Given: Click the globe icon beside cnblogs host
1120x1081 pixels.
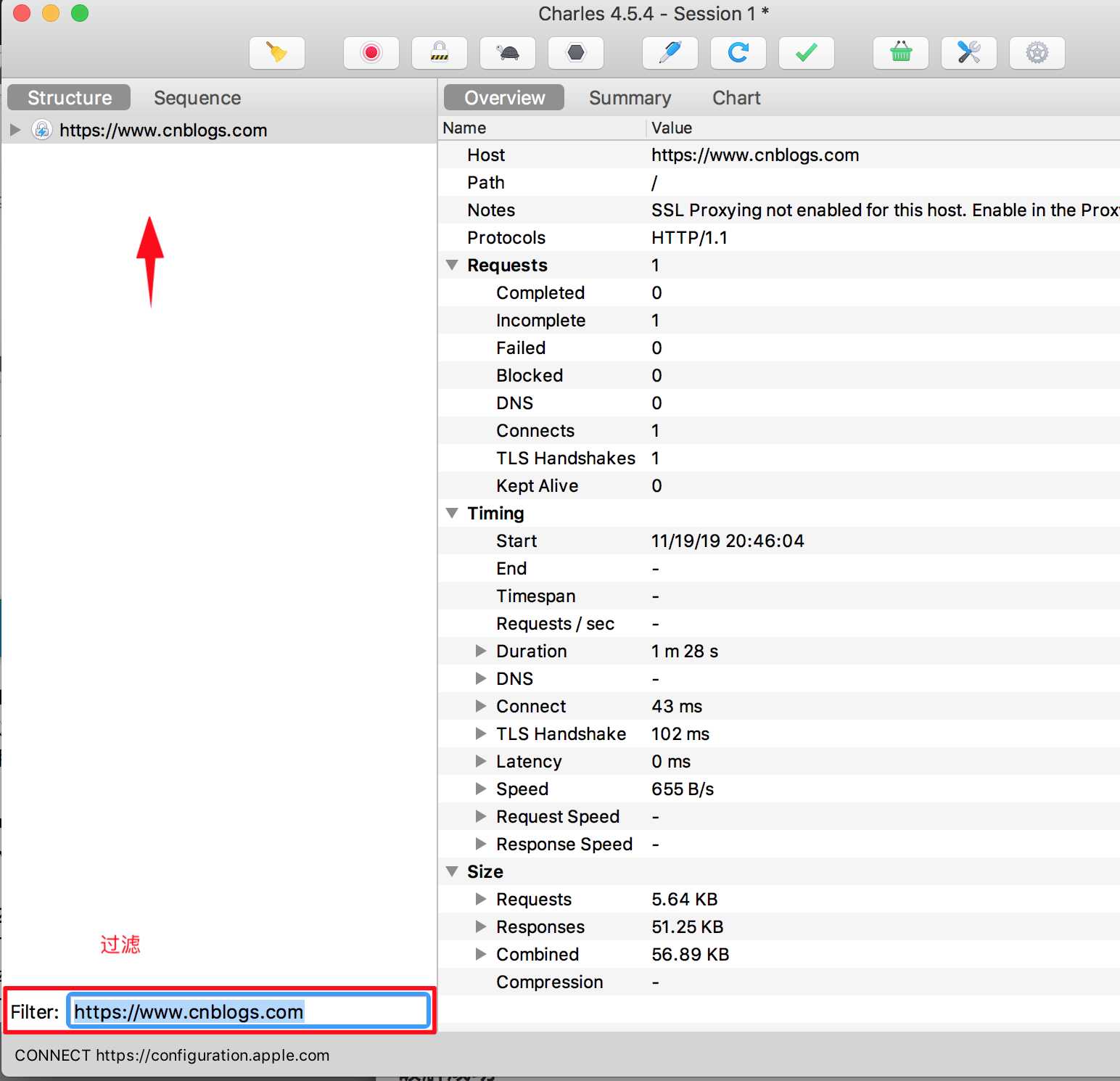Looking at the screenshot, I should point(42,130).
